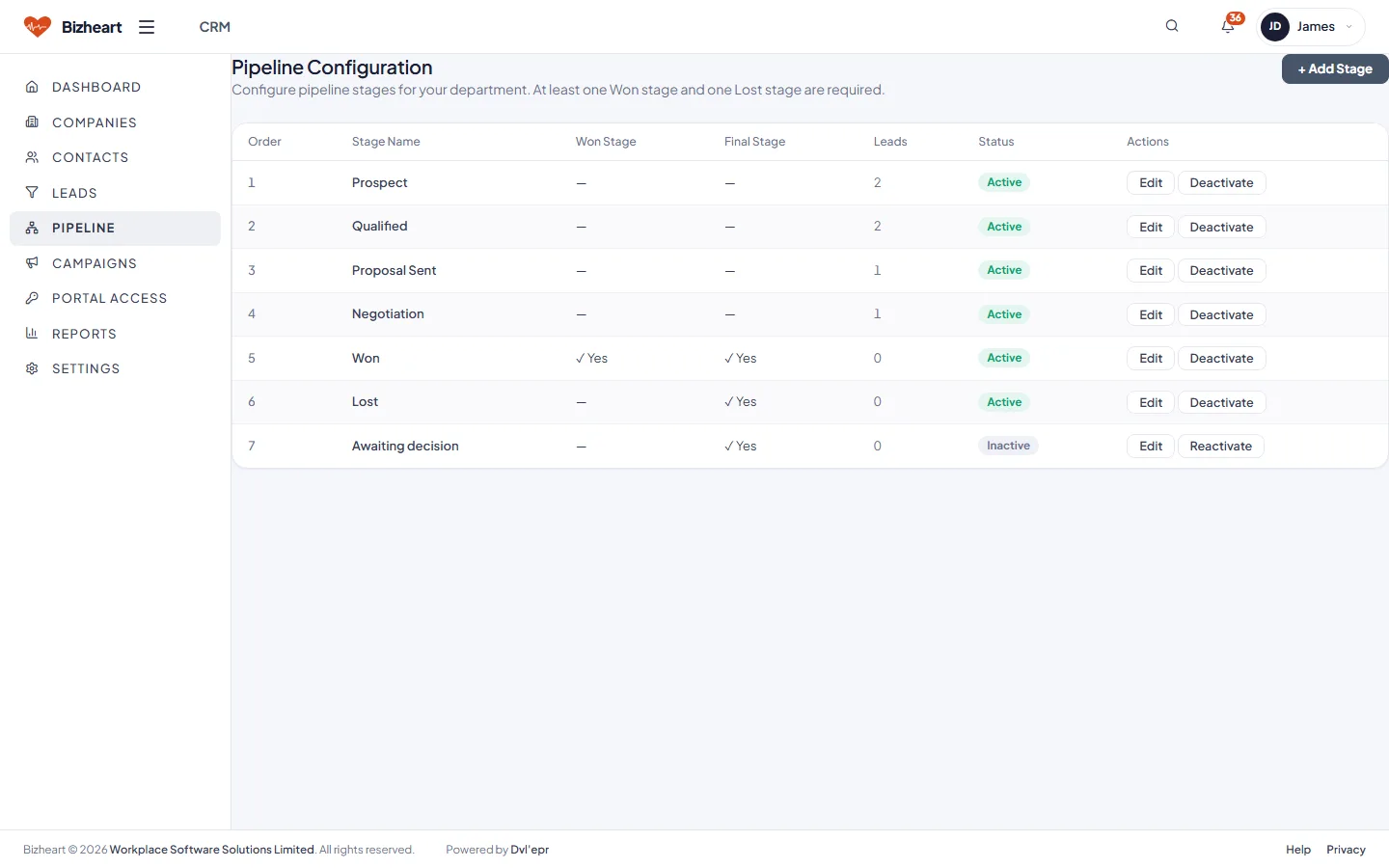Edit the Won stage
1389x868 pixels.
point(1151,359)
